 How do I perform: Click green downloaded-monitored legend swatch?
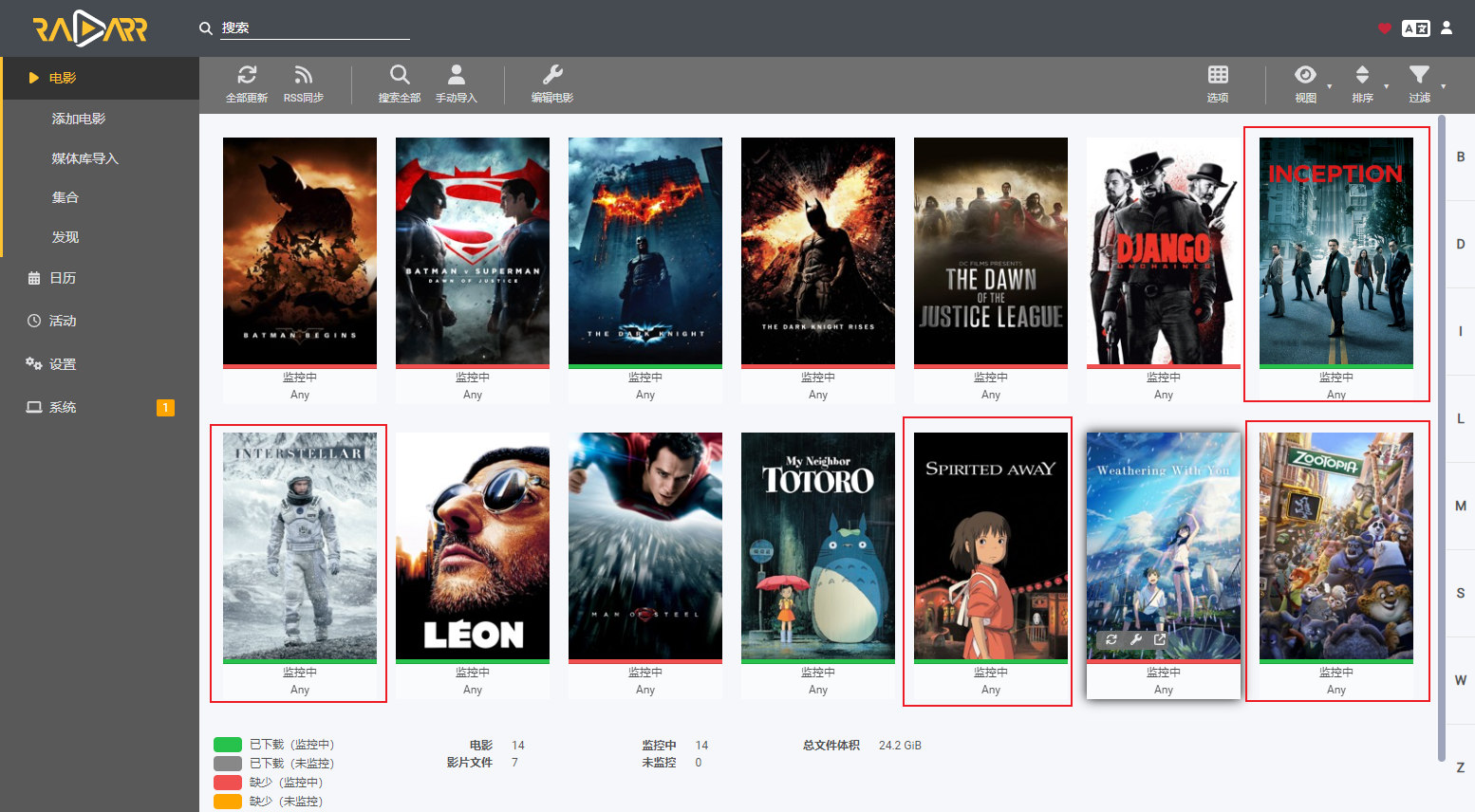[x=228, y=745]
